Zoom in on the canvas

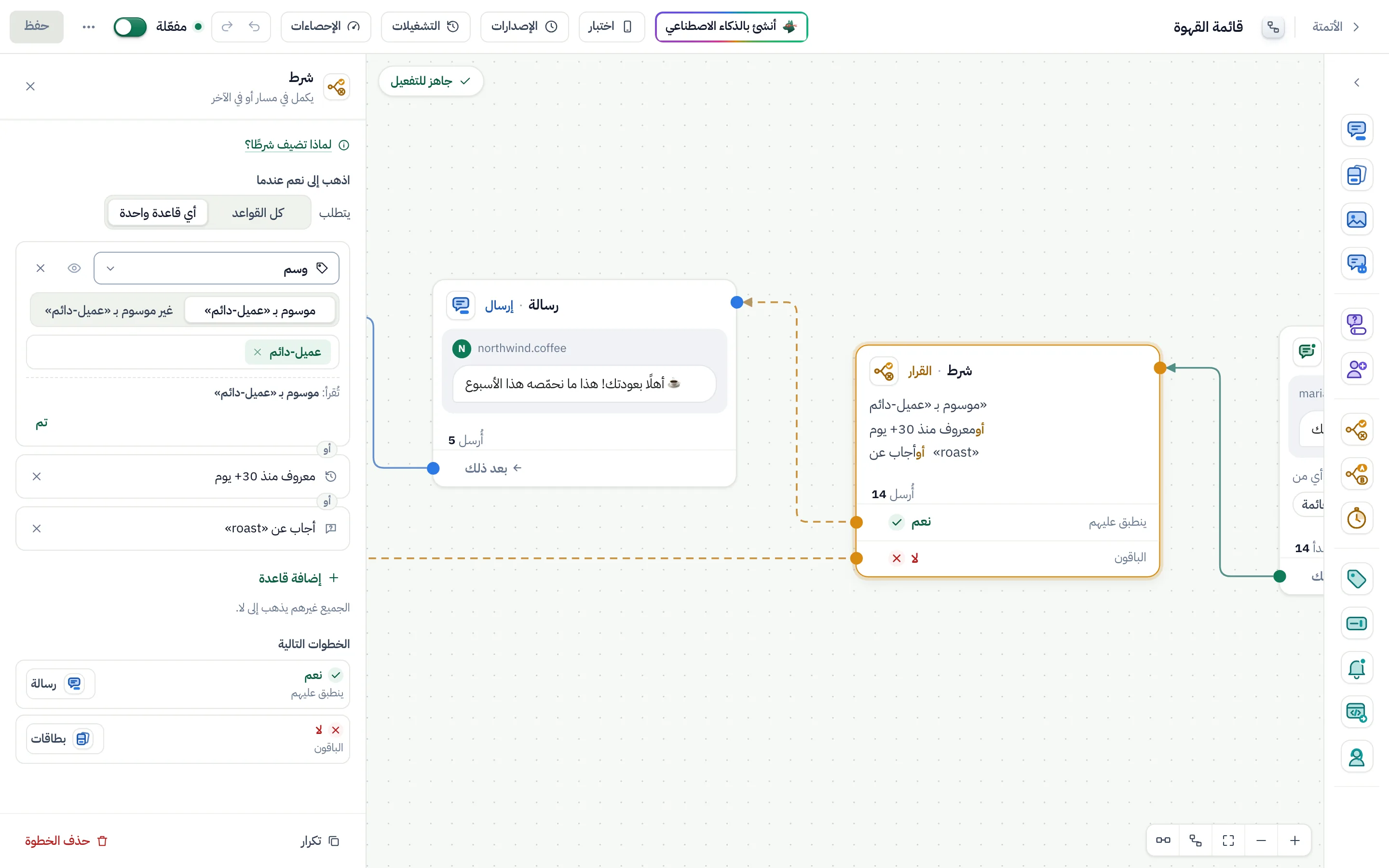[1294, 841]
